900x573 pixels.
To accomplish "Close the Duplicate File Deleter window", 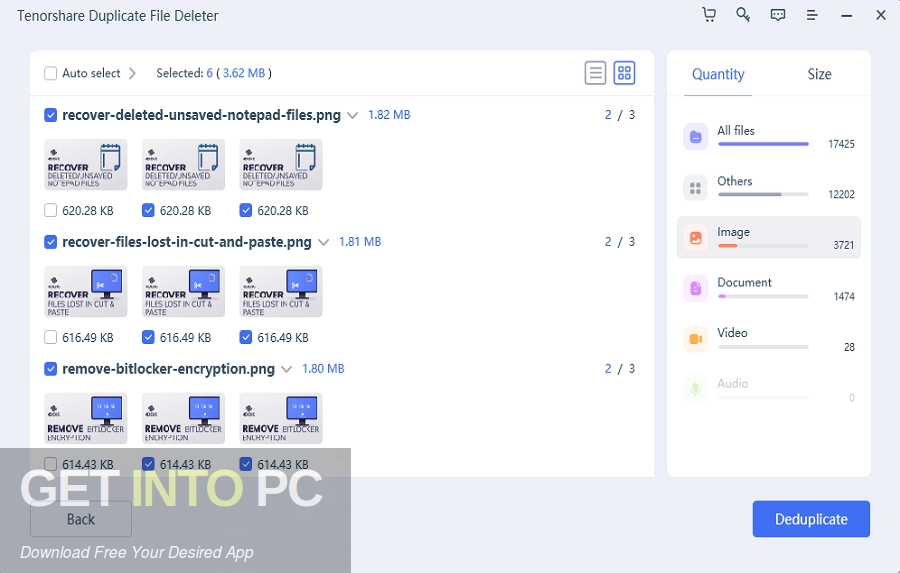I will tap(881, 15).
